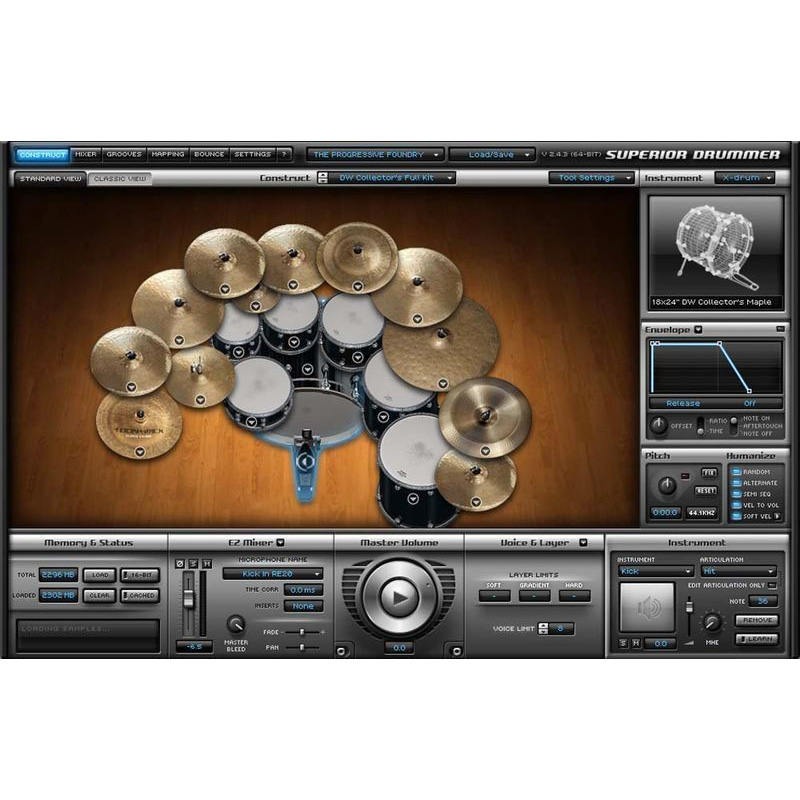Open the Envelope panel menu arrow

[x=698, y=330]
